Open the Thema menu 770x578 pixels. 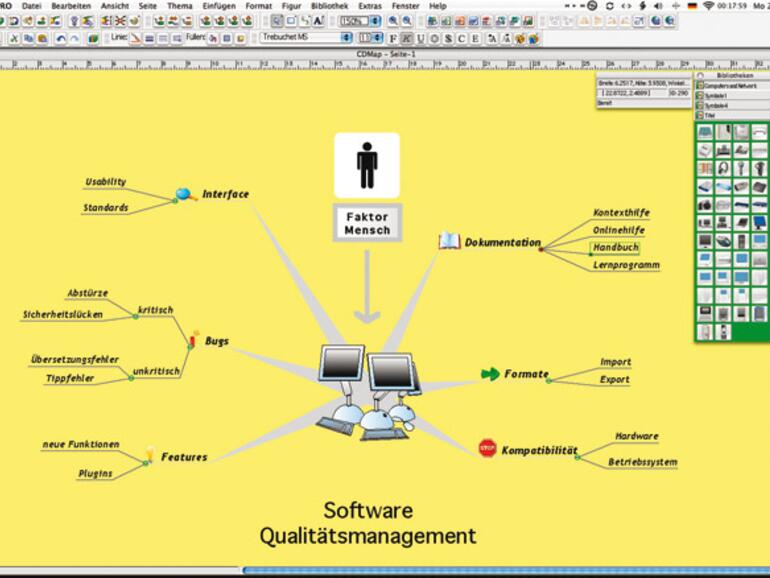pyautogui.click(x=180, y=6)
